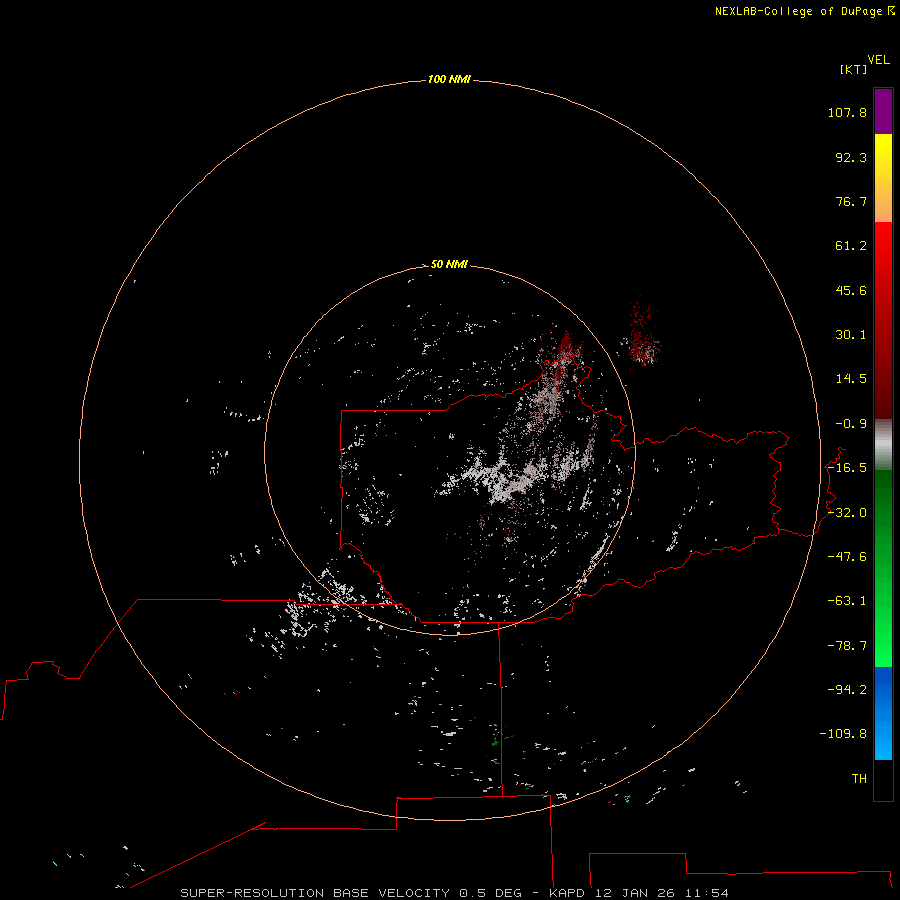Click the -63.1 legend value
The image size is (900, 900).
847,601
